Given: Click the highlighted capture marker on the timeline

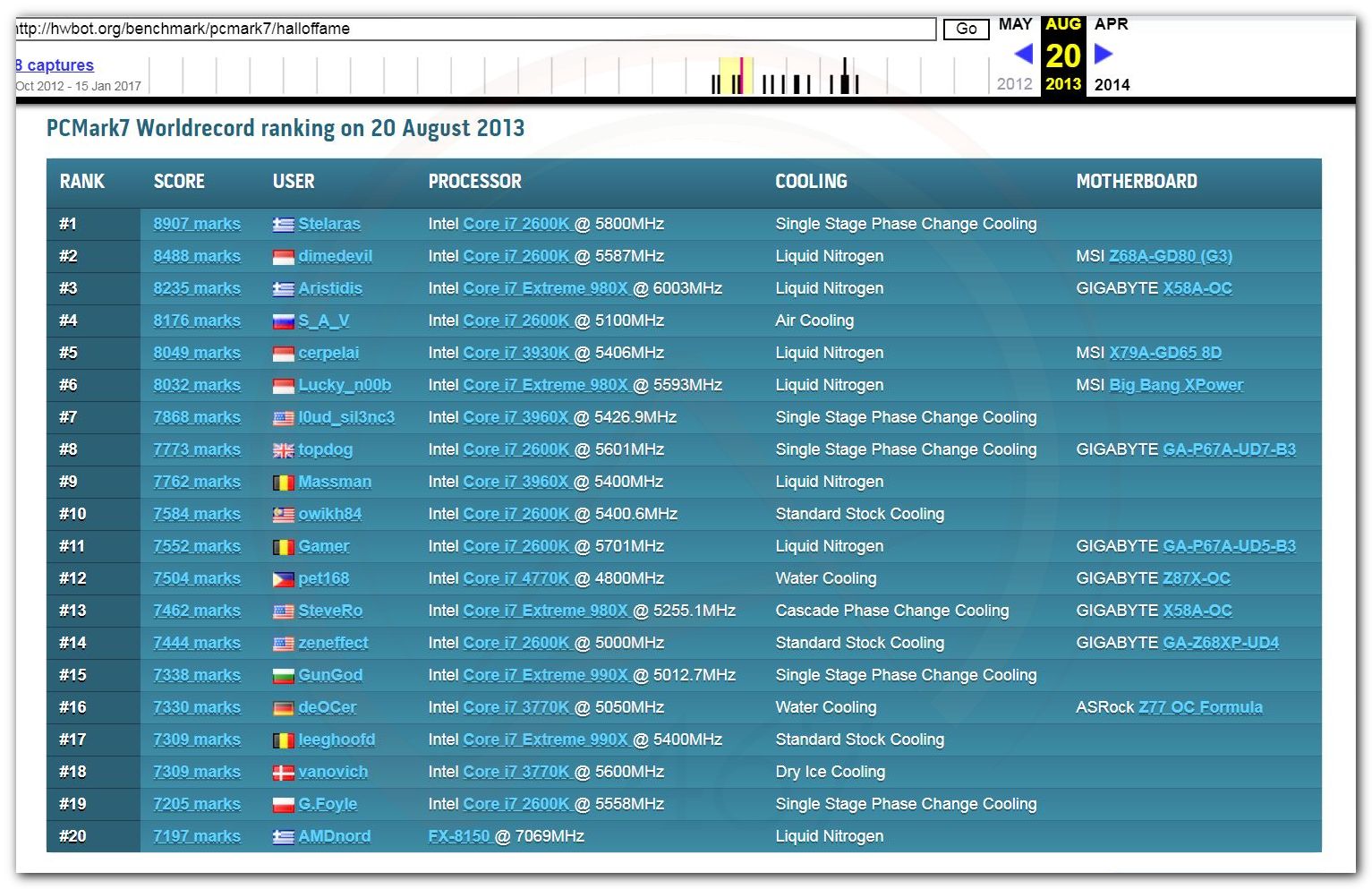Looking at the screenshot, I should click(740, 76).
